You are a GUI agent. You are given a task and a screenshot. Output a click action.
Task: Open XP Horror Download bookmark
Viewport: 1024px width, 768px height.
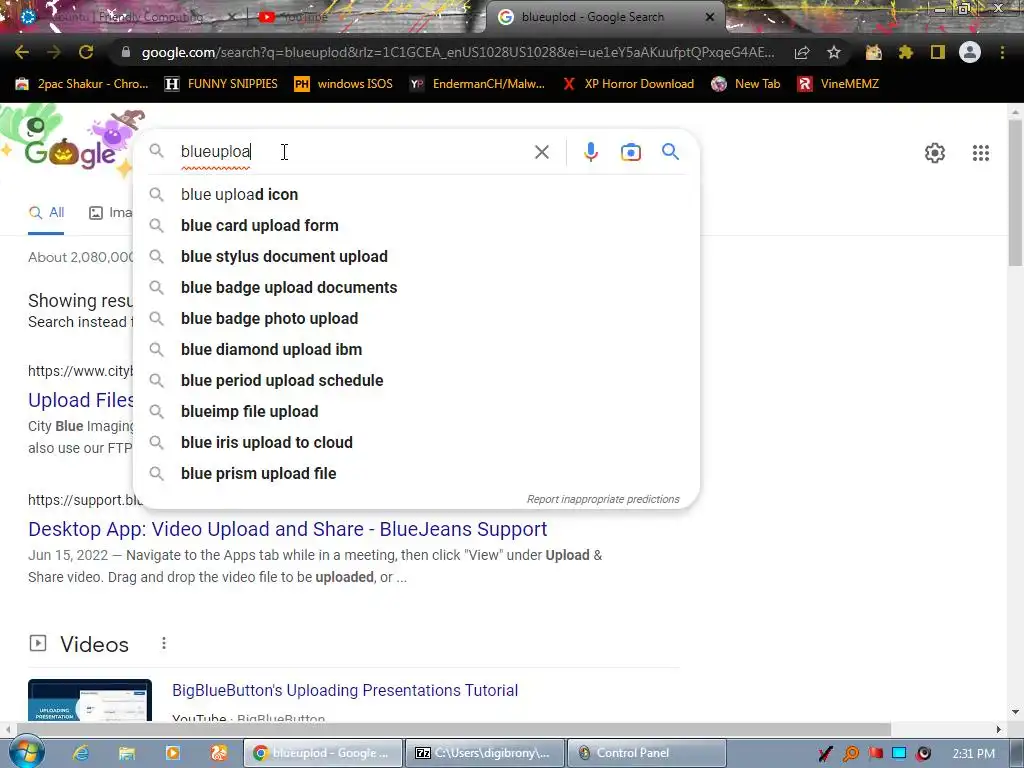click(628, 84)
